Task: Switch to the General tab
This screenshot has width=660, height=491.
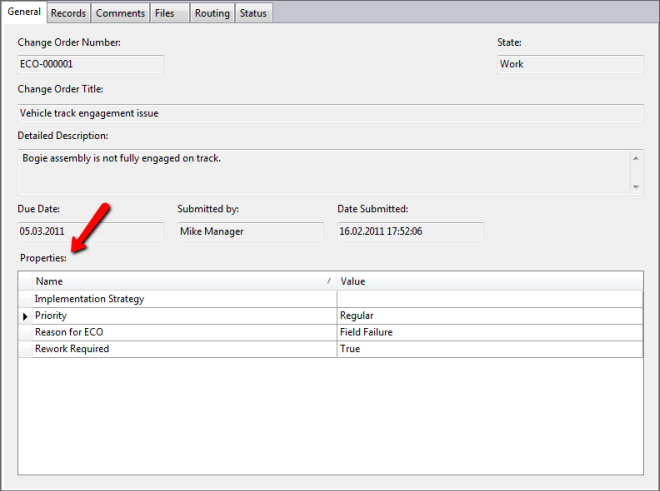Action: coord(24,12)
